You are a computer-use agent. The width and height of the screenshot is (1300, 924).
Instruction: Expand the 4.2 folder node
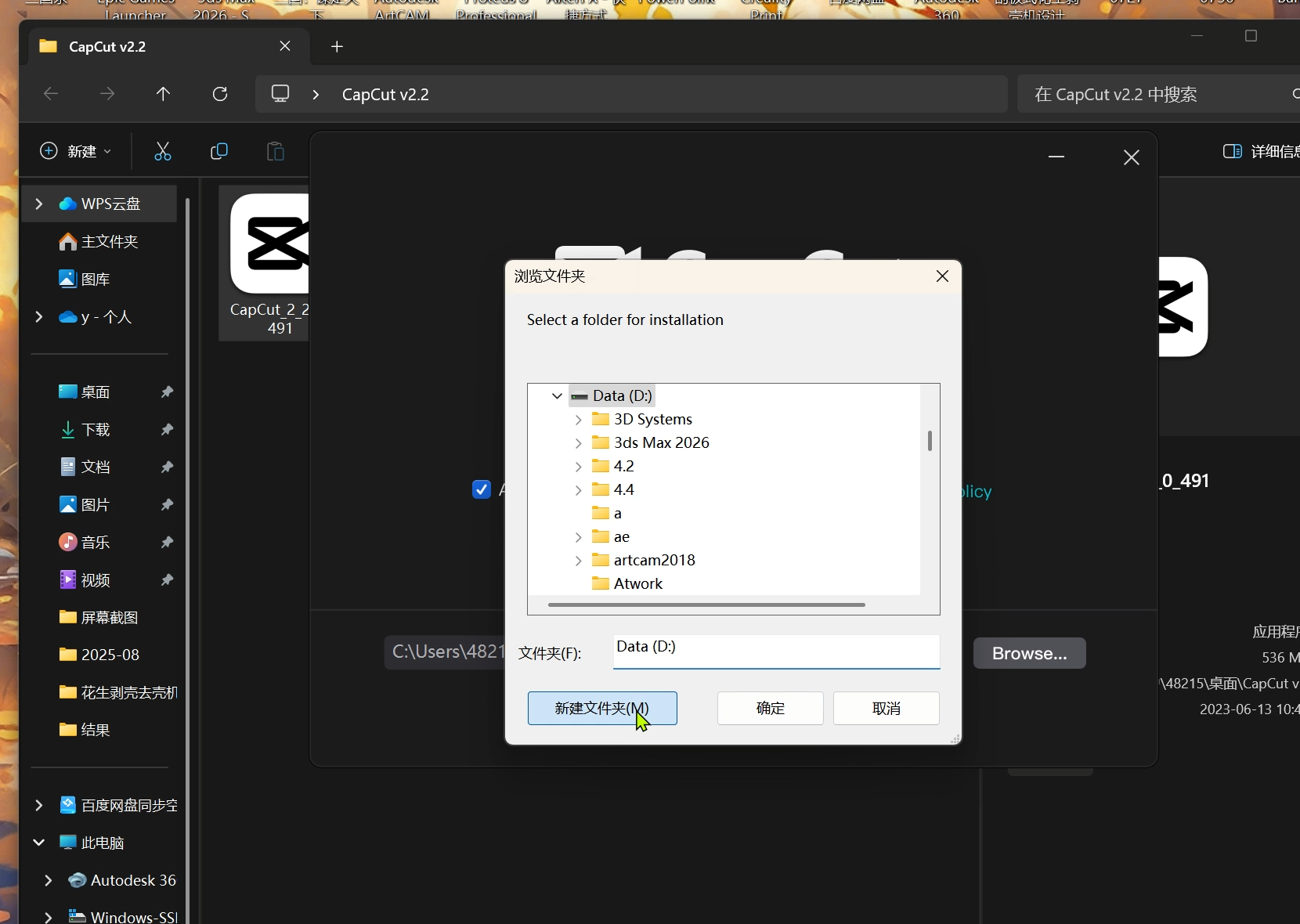[x=578, y=466]
